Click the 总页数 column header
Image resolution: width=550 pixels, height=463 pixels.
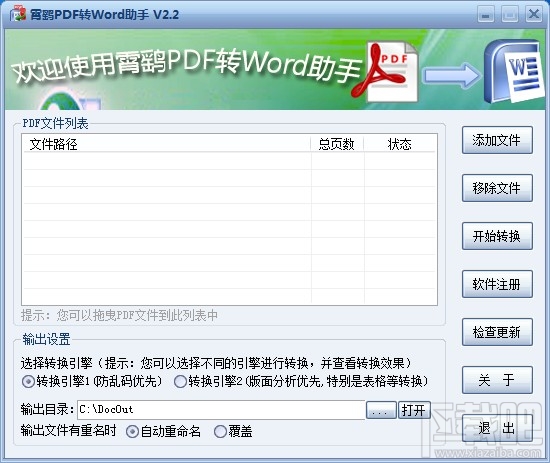(x=337, y=144)
